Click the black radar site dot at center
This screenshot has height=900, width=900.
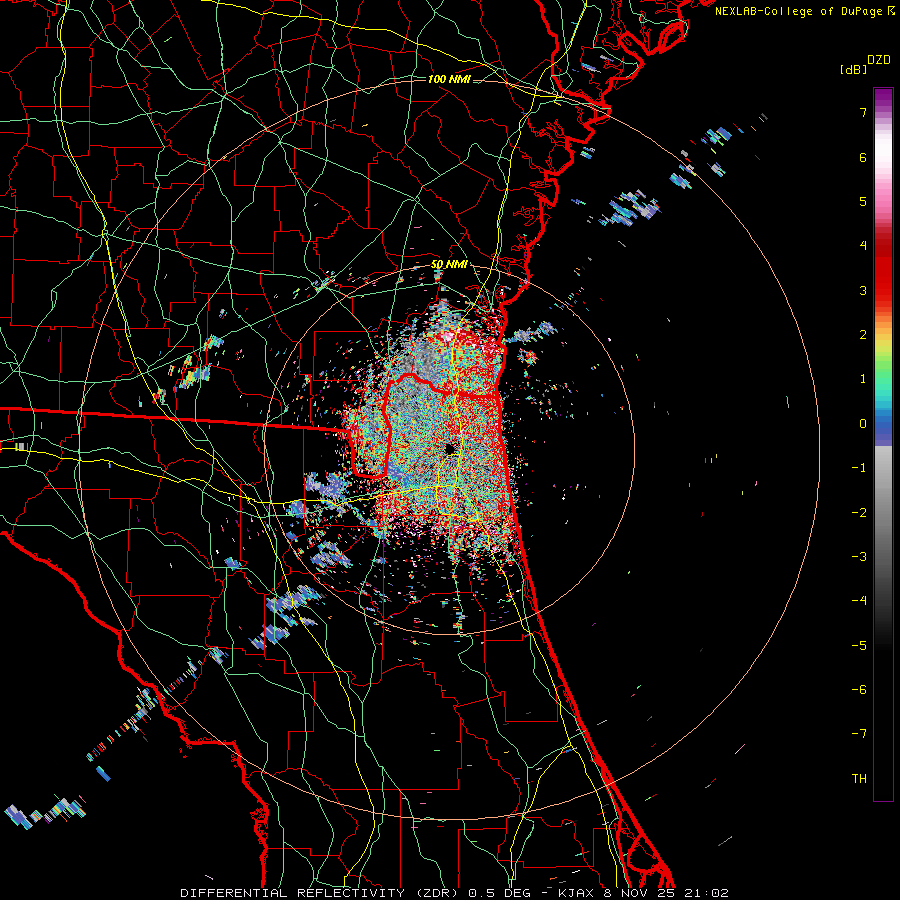[450, 448]
